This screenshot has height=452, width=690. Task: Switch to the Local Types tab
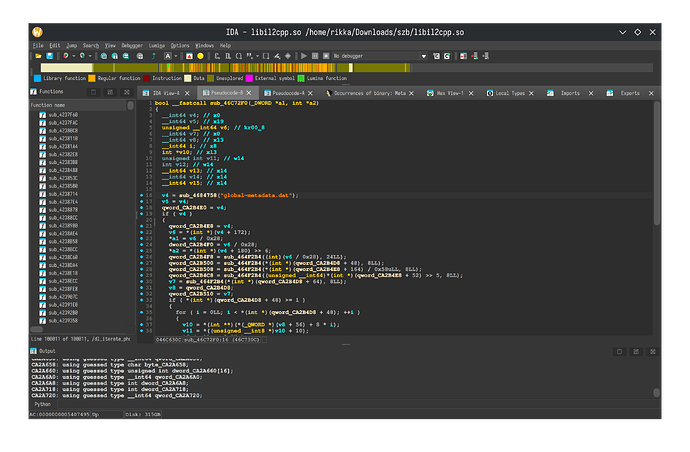[510, 93]
